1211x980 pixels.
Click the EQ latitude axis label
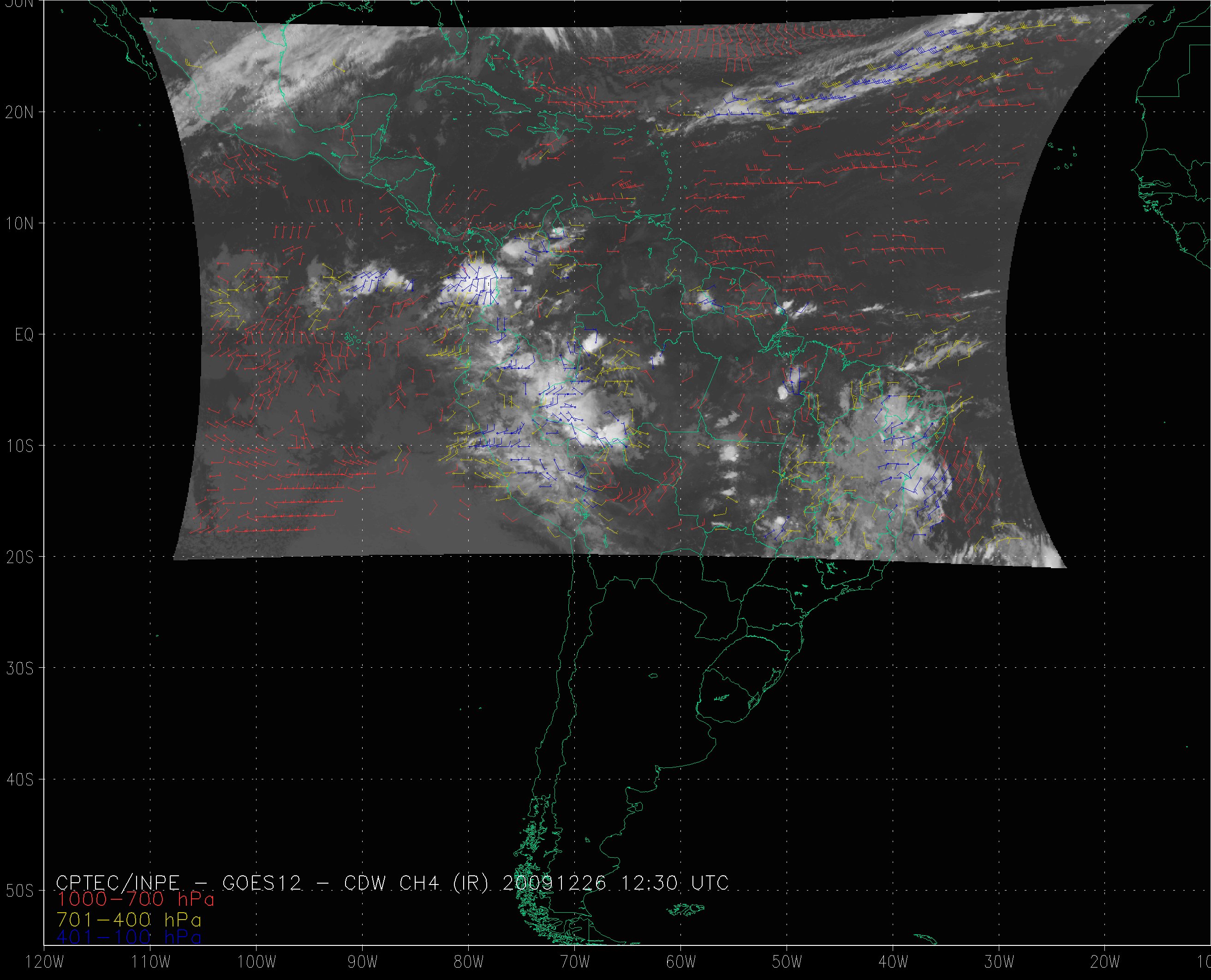pyautogui.click(x=24, y=335)
